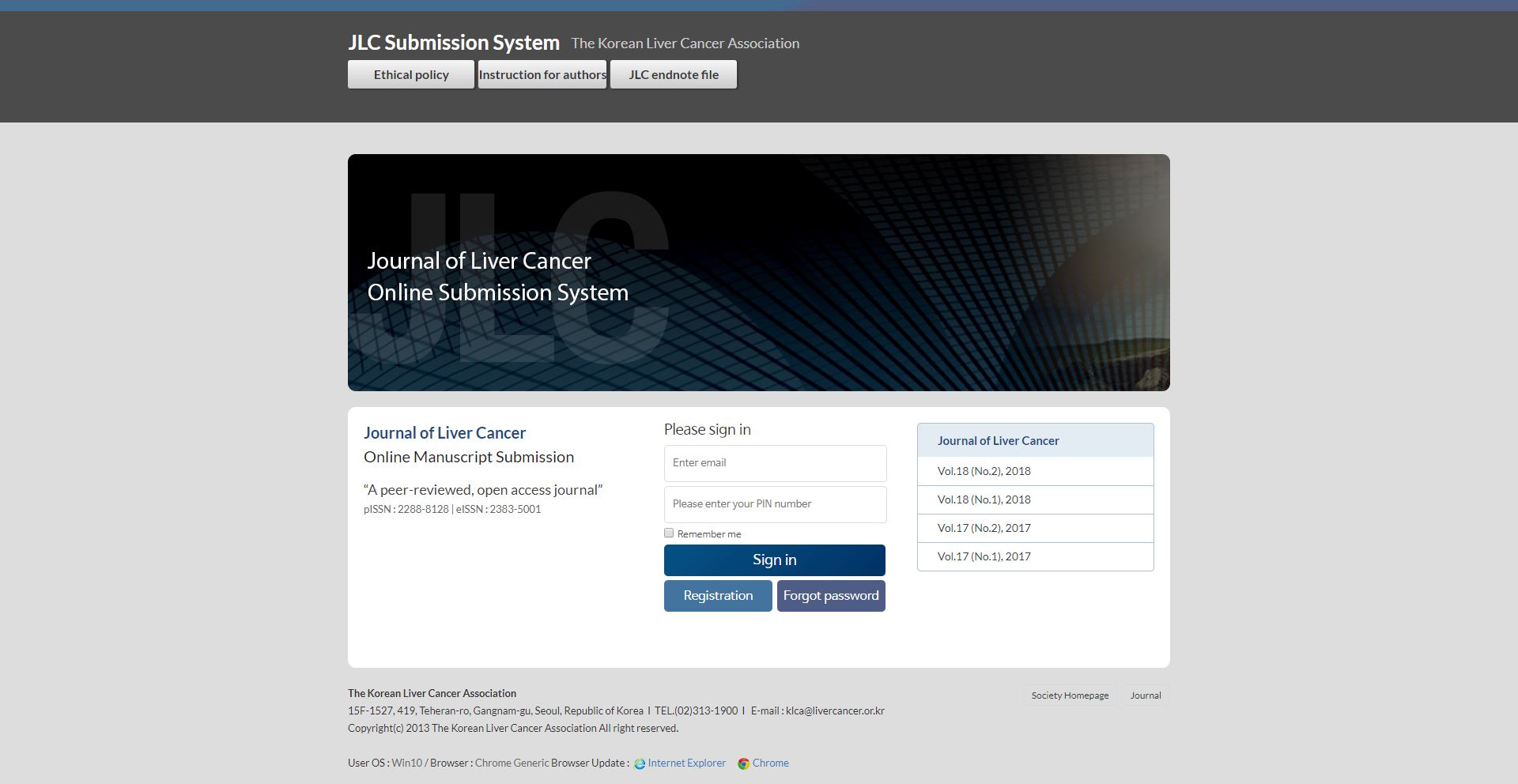
Task: Click the Internet Explorer browser icon
Action: coord(640,763)
